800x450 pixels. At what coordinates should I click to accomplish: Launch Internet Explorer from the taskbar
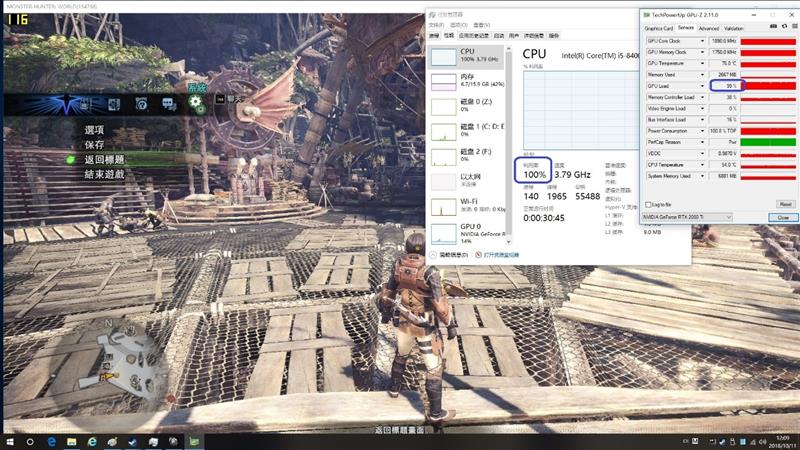(92, 442)
